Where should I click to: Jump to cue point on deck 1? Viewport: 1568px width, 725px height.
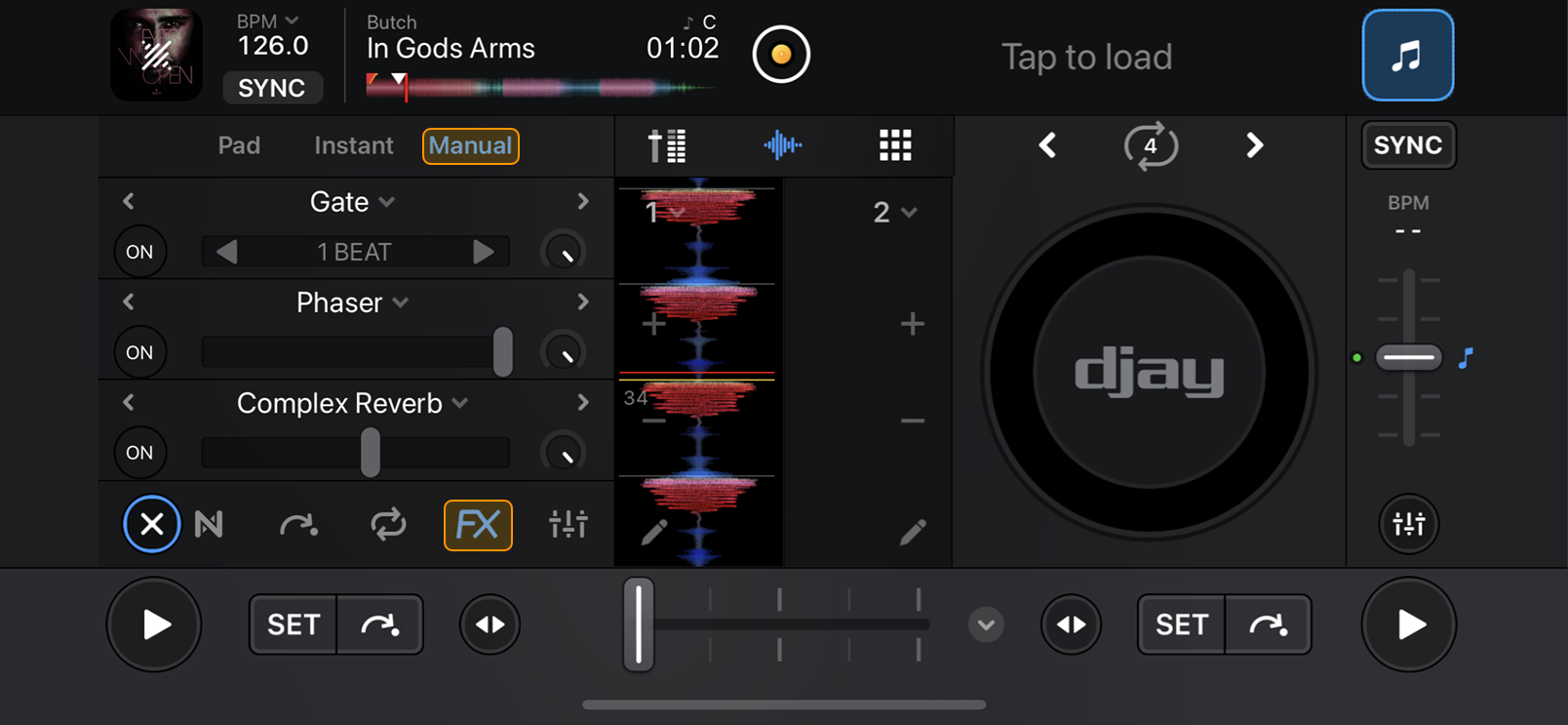pyautogui.click(x=380, y=624)
